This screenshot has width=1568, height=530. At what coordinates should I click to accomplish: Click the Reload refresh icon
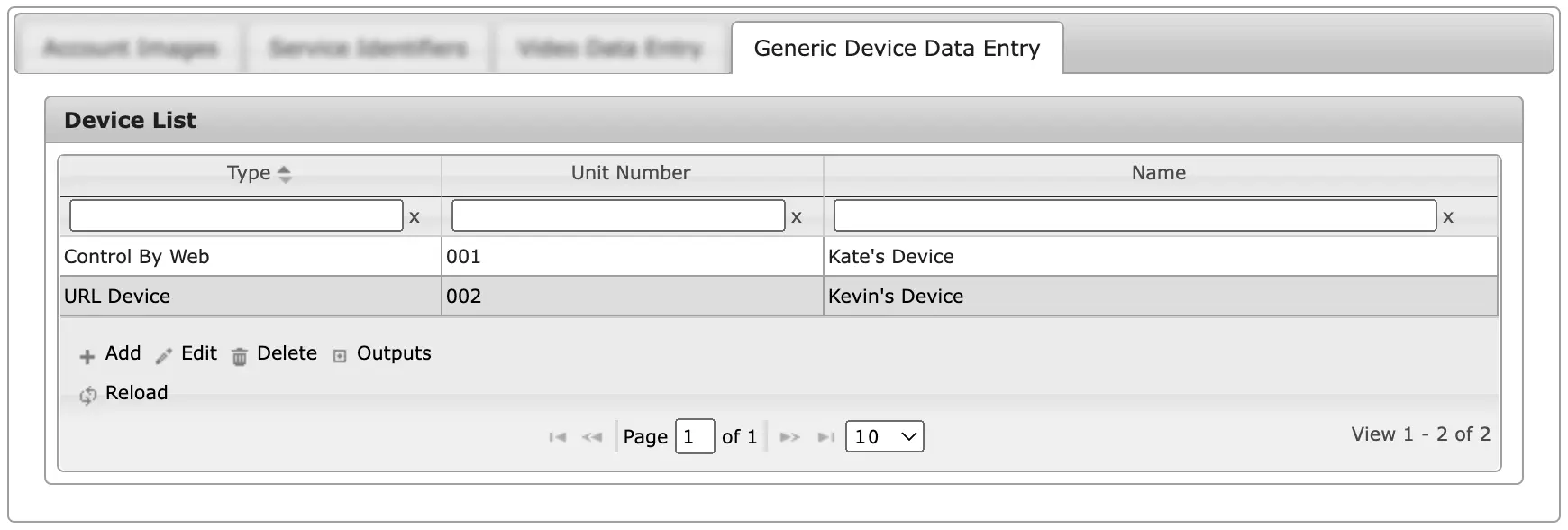pos(87,396)
